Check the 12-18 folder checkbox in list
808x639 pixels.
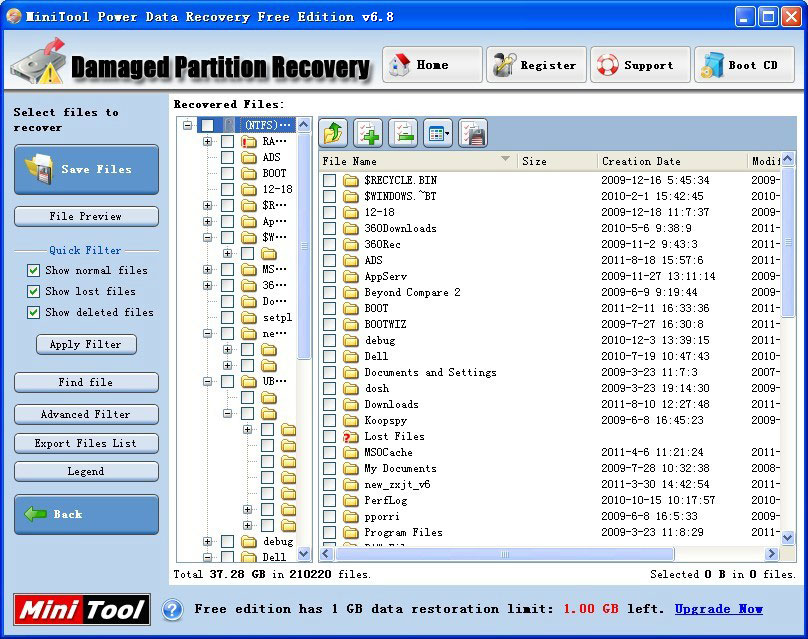[x=330, y=212]
